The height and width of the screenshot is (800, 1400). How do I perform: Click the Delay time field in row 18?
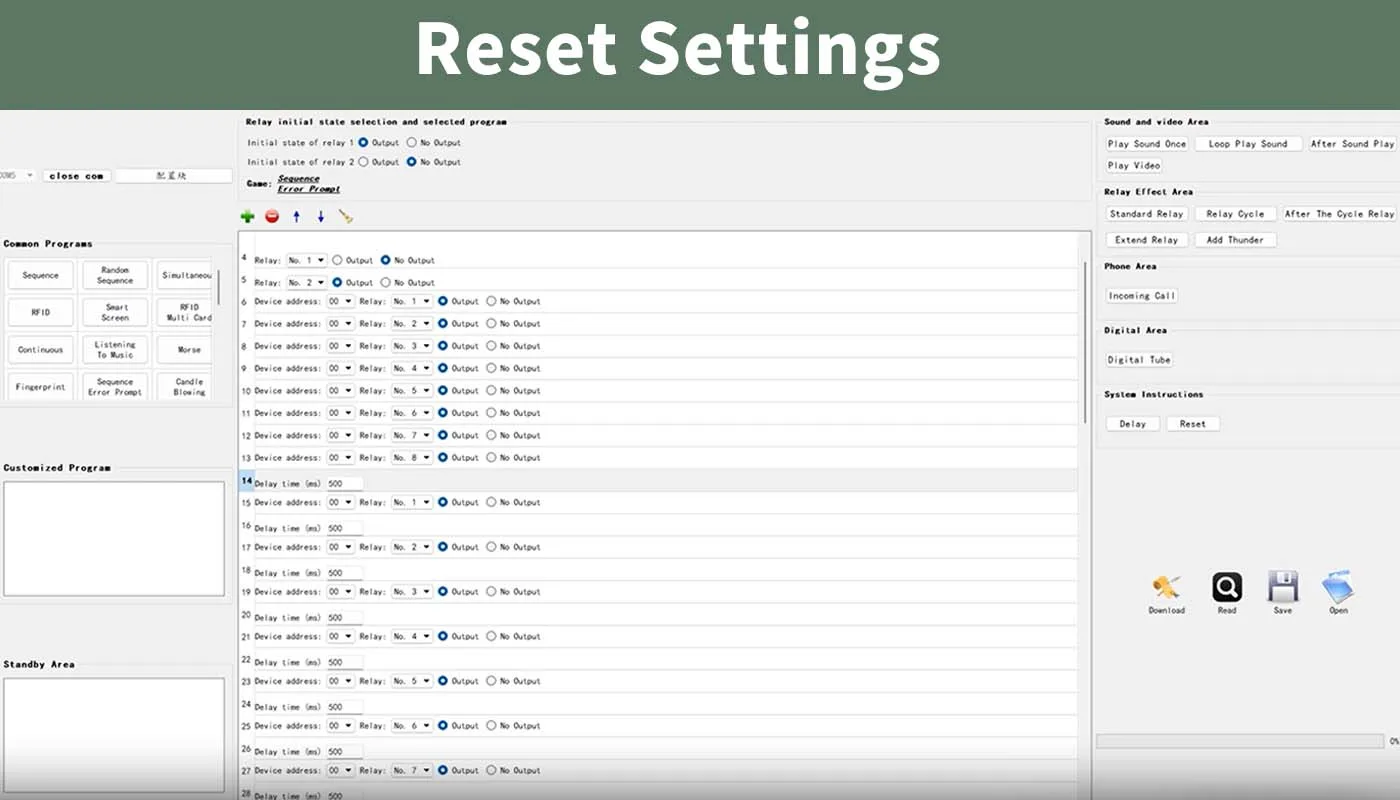tap(344, 573)
